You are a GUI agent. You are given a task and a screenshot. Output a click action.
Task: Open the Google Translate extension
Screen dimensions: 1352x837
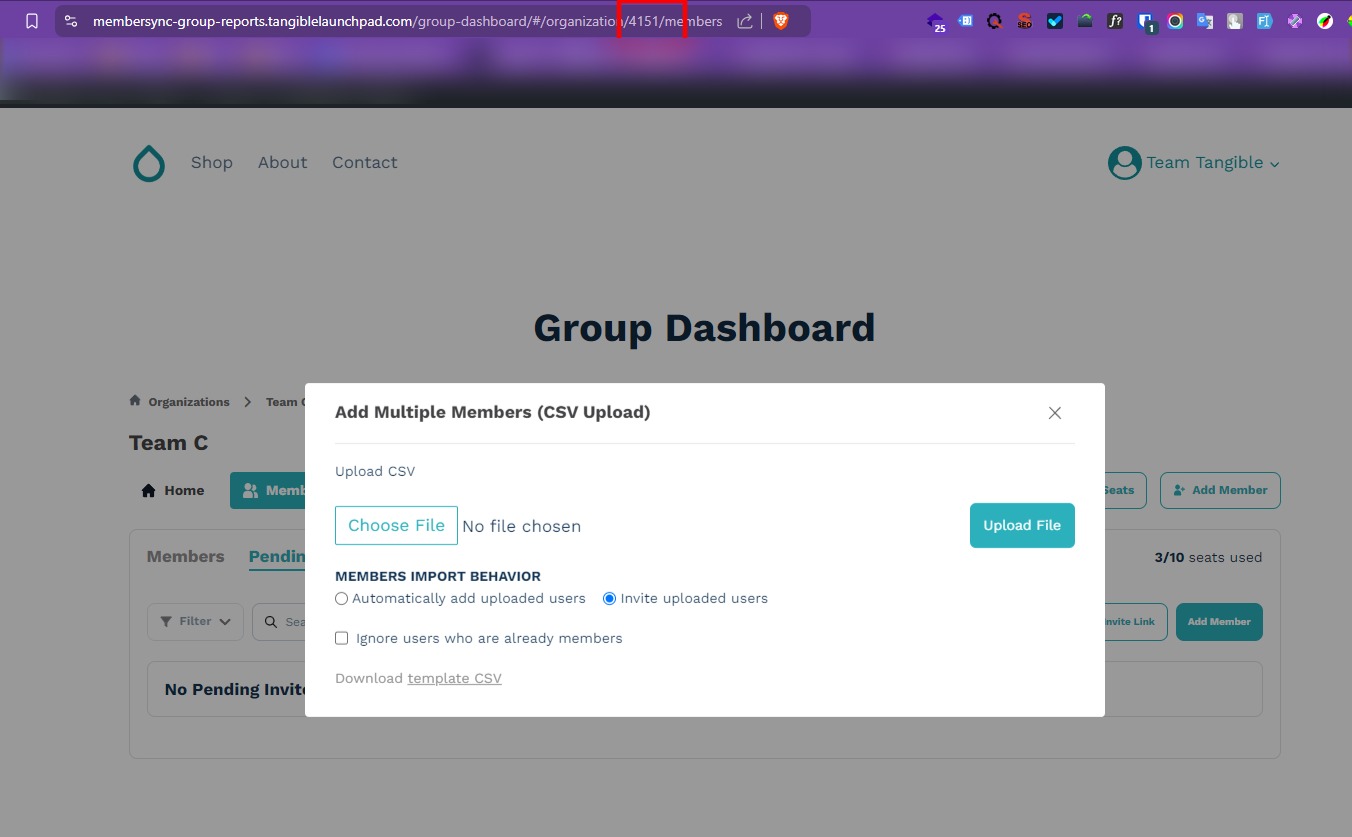pos(1203,20)
